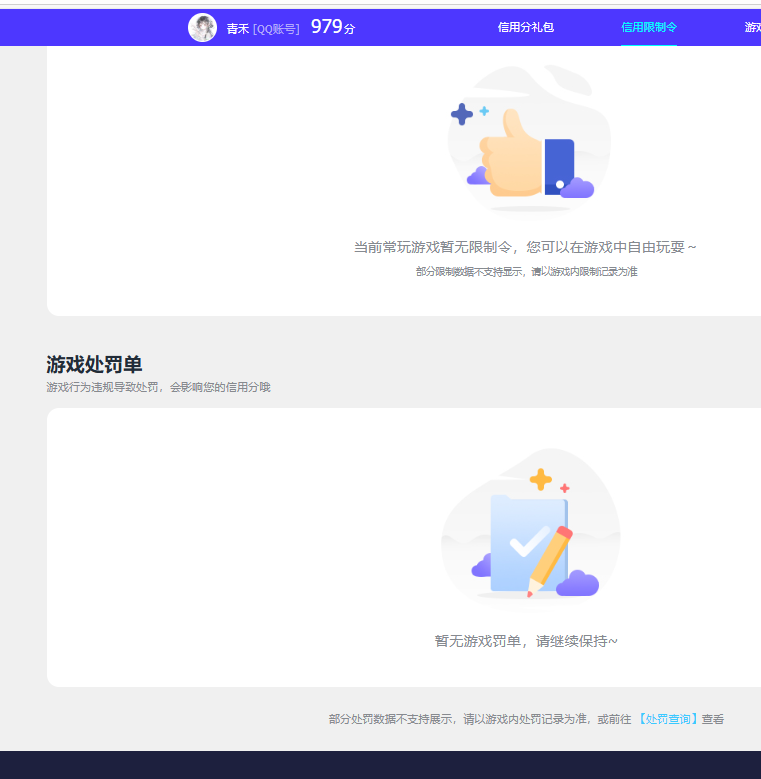761x779 pixels.
Task: Switch to the 信用限制令 tab
Action: [x=649, y=27]
